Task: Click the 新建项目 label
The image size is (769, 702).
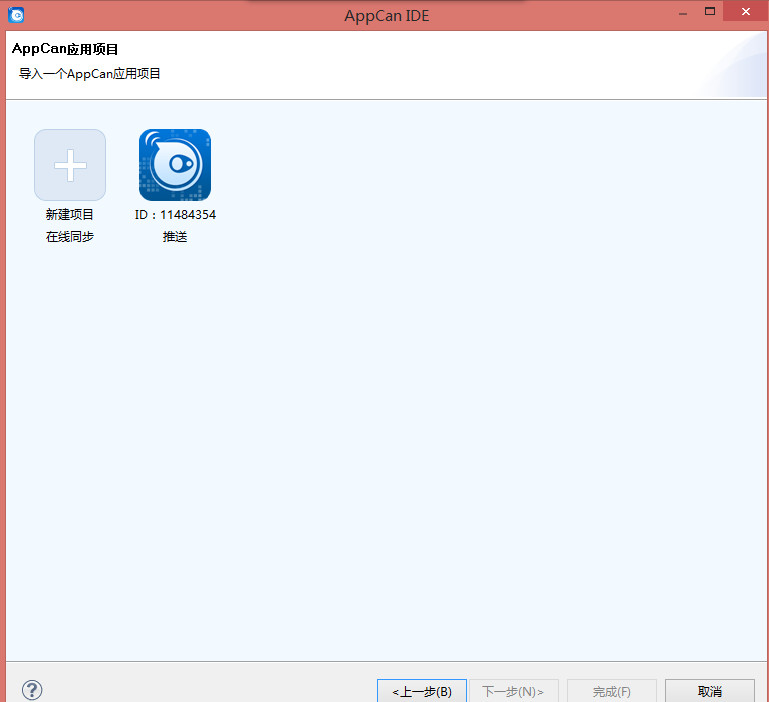Action: coord(70,214)
